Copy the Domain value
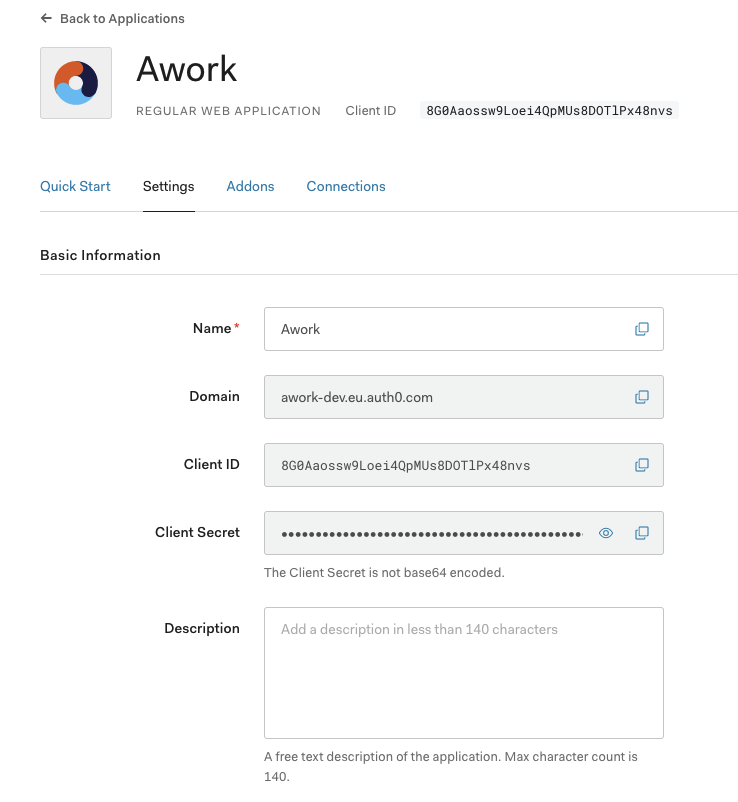This screenshot has height=802, width=738. [642, 397]
